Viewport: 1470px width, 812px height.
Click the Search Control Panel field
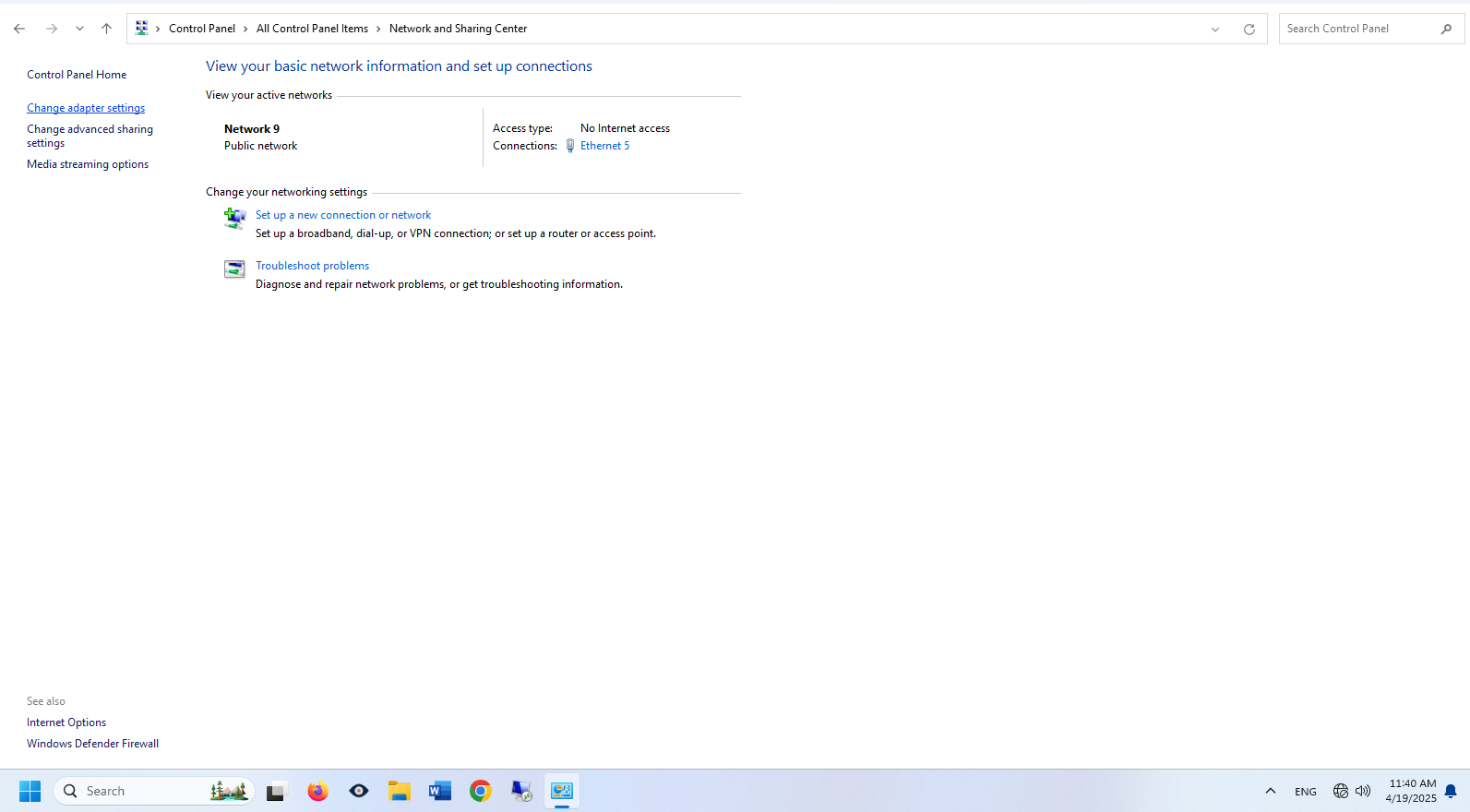[x=1356, y=30]
